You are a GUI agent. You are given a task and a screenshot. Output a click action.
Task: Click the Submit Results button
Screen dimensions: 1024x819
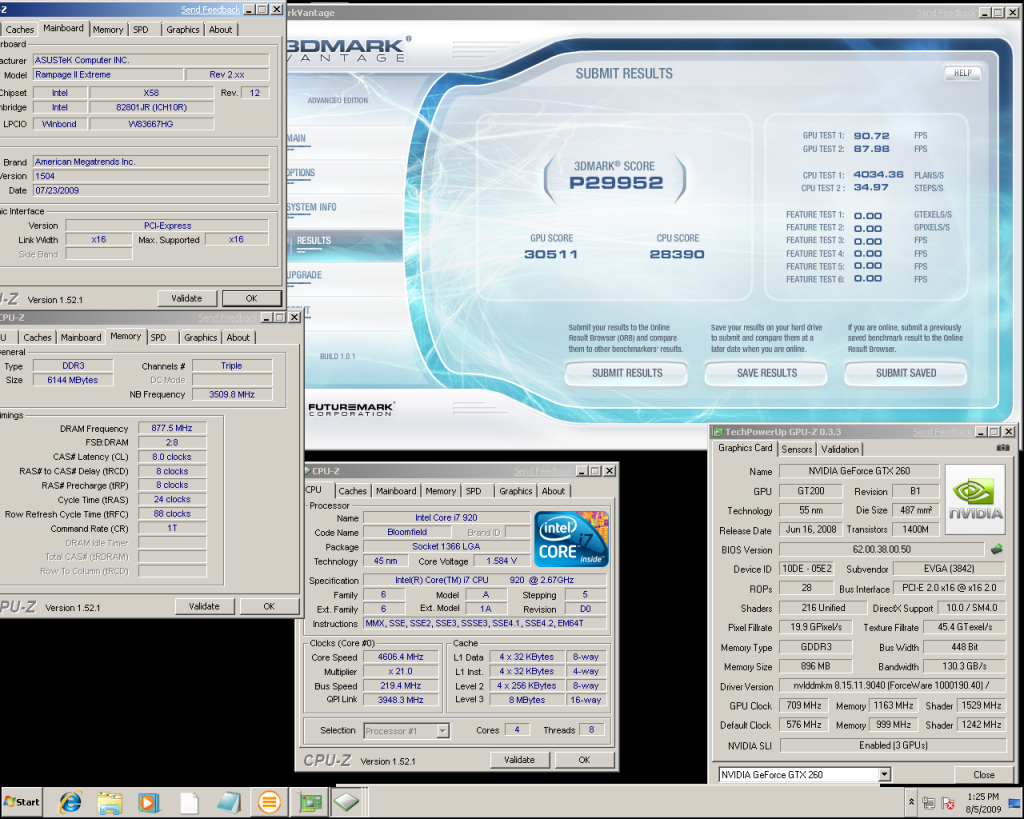pyautogui.click(x=626, y=373)
